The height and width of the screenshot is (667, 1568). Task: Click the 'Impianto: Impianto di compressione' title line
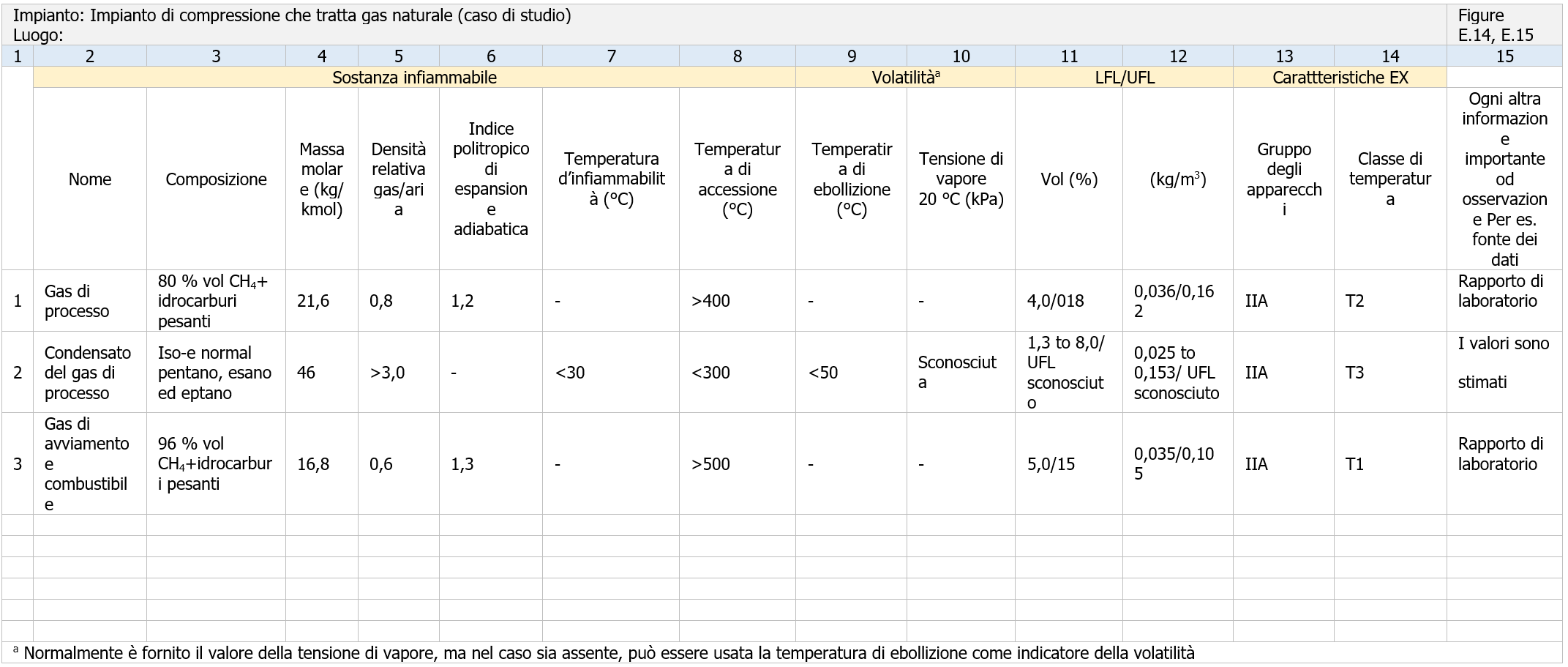tap(292, 15)
